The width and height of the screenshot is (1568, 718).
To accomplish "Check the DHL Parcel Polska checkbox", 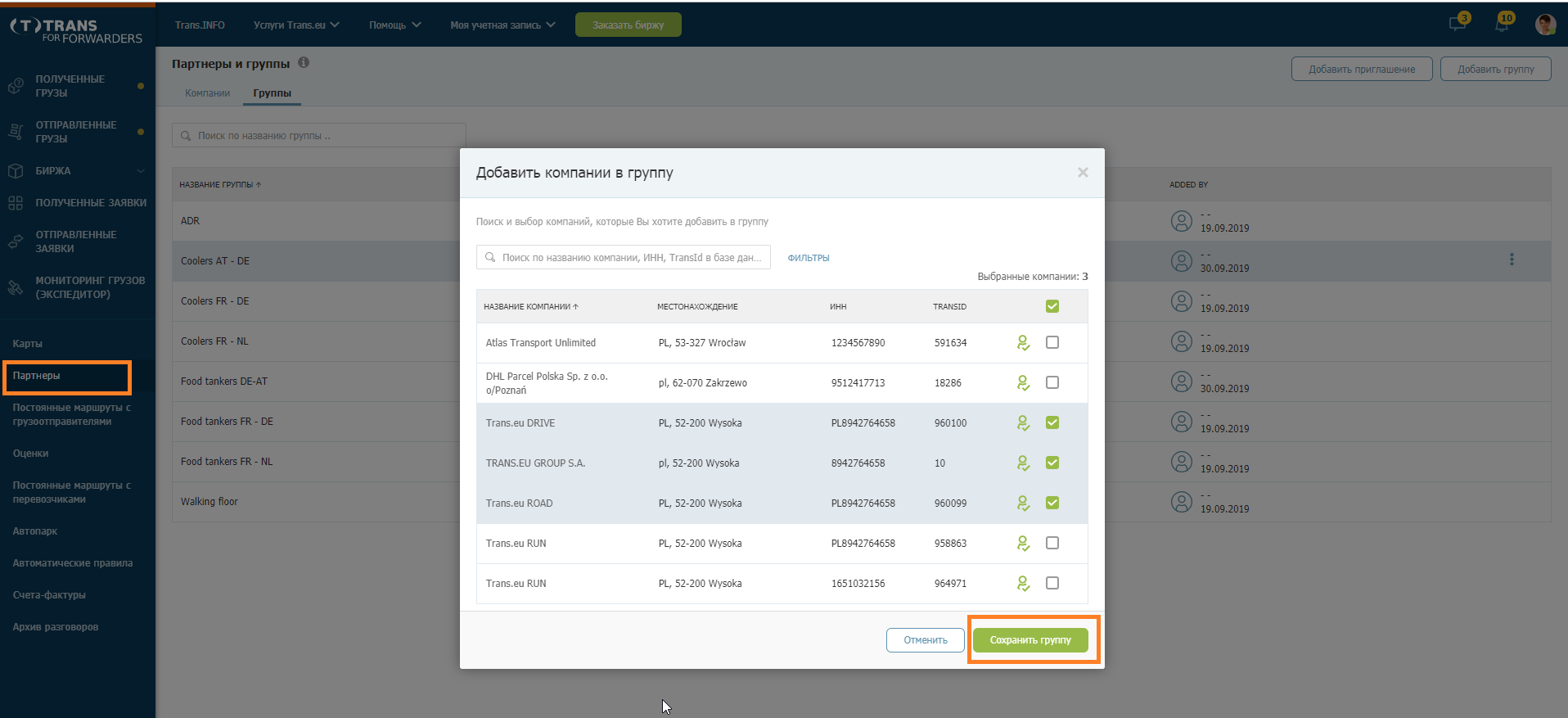I will (x=1052, y=382).
